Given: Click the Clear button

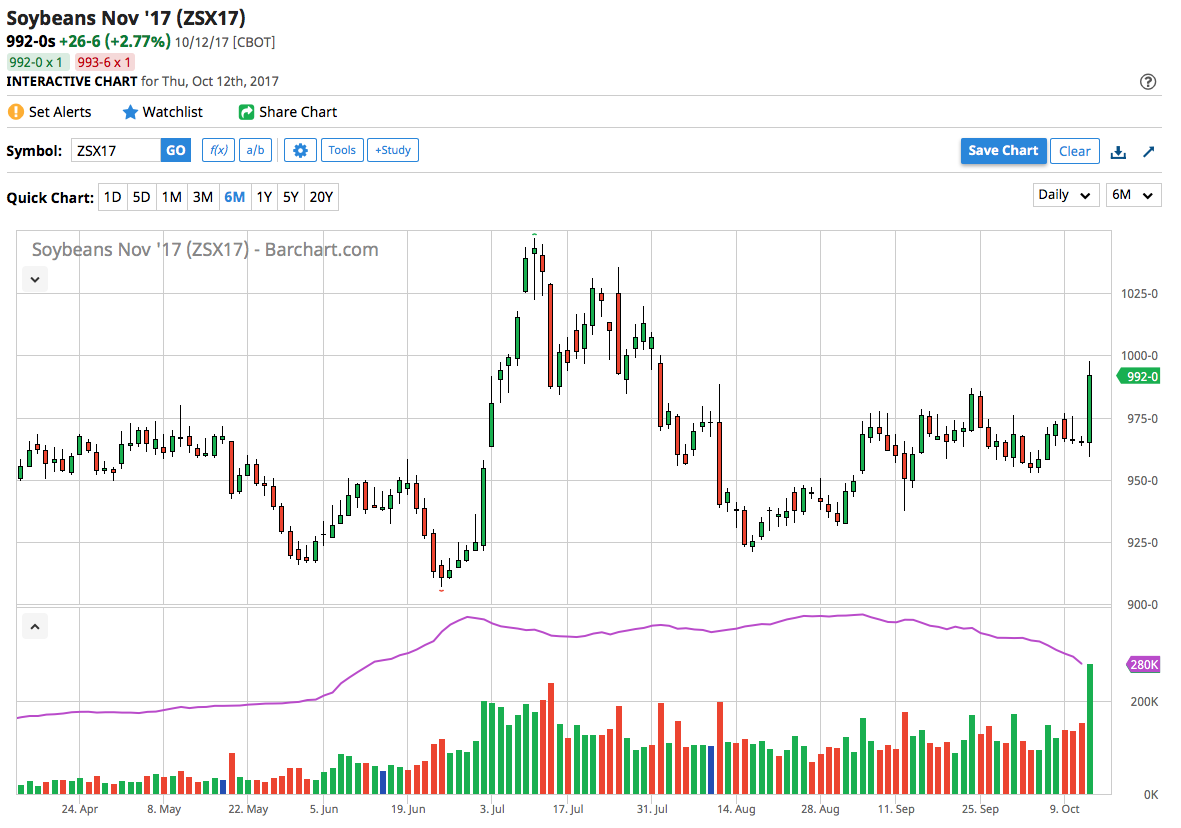Looking at the screenshot, I should 1074,151.
